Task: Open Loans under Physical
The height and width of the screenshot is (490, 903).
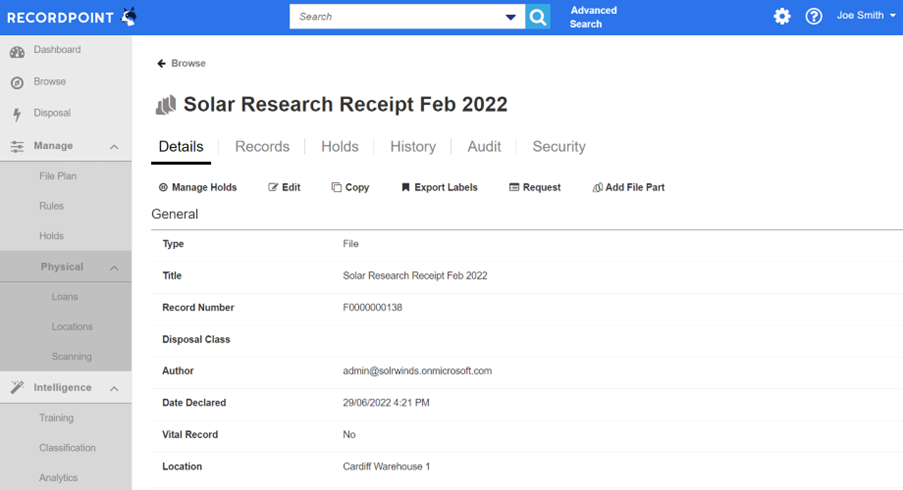Action: click(x=64, y=297)
